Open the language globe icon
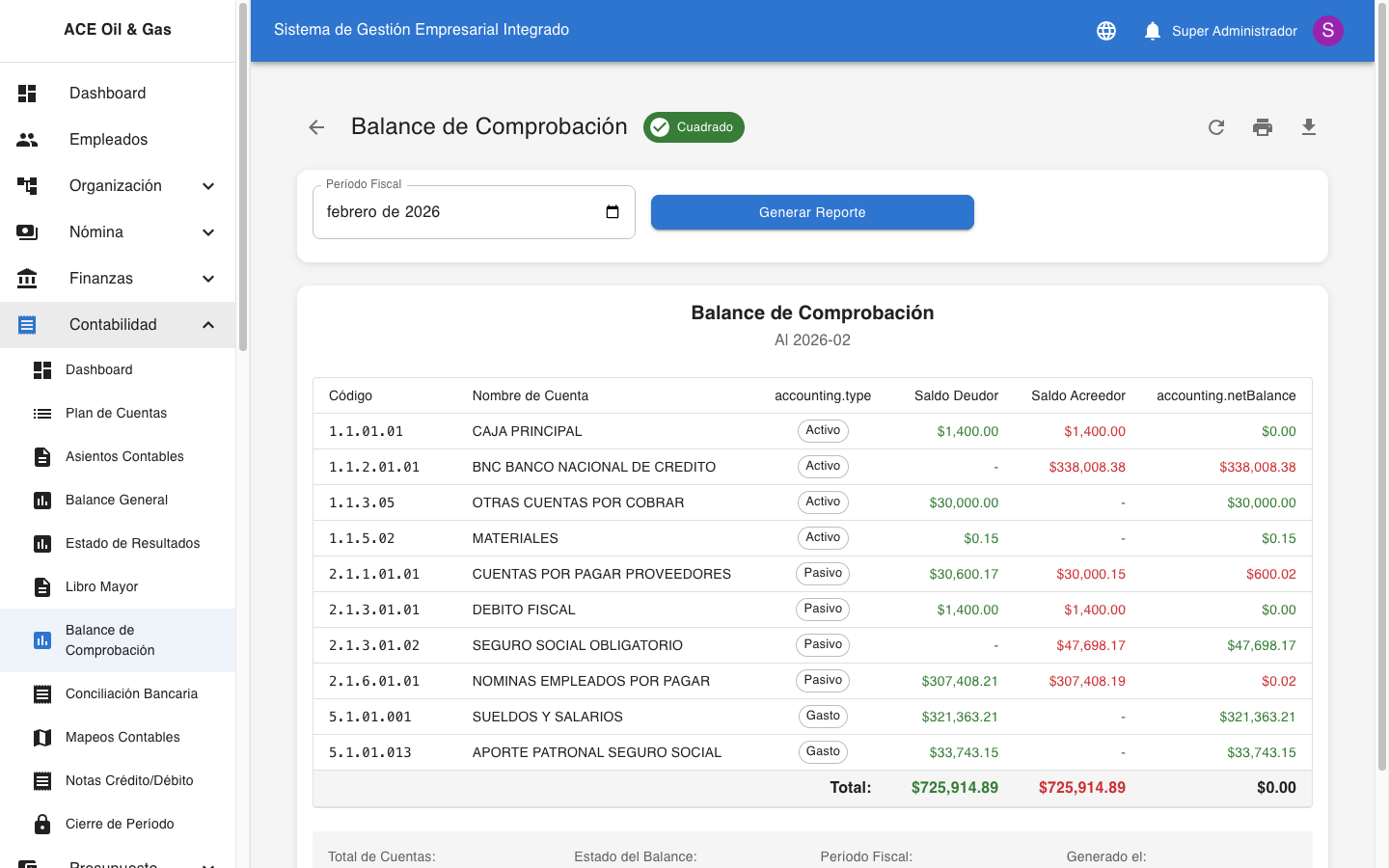The image size is (1389, 868). (1106, 31)
